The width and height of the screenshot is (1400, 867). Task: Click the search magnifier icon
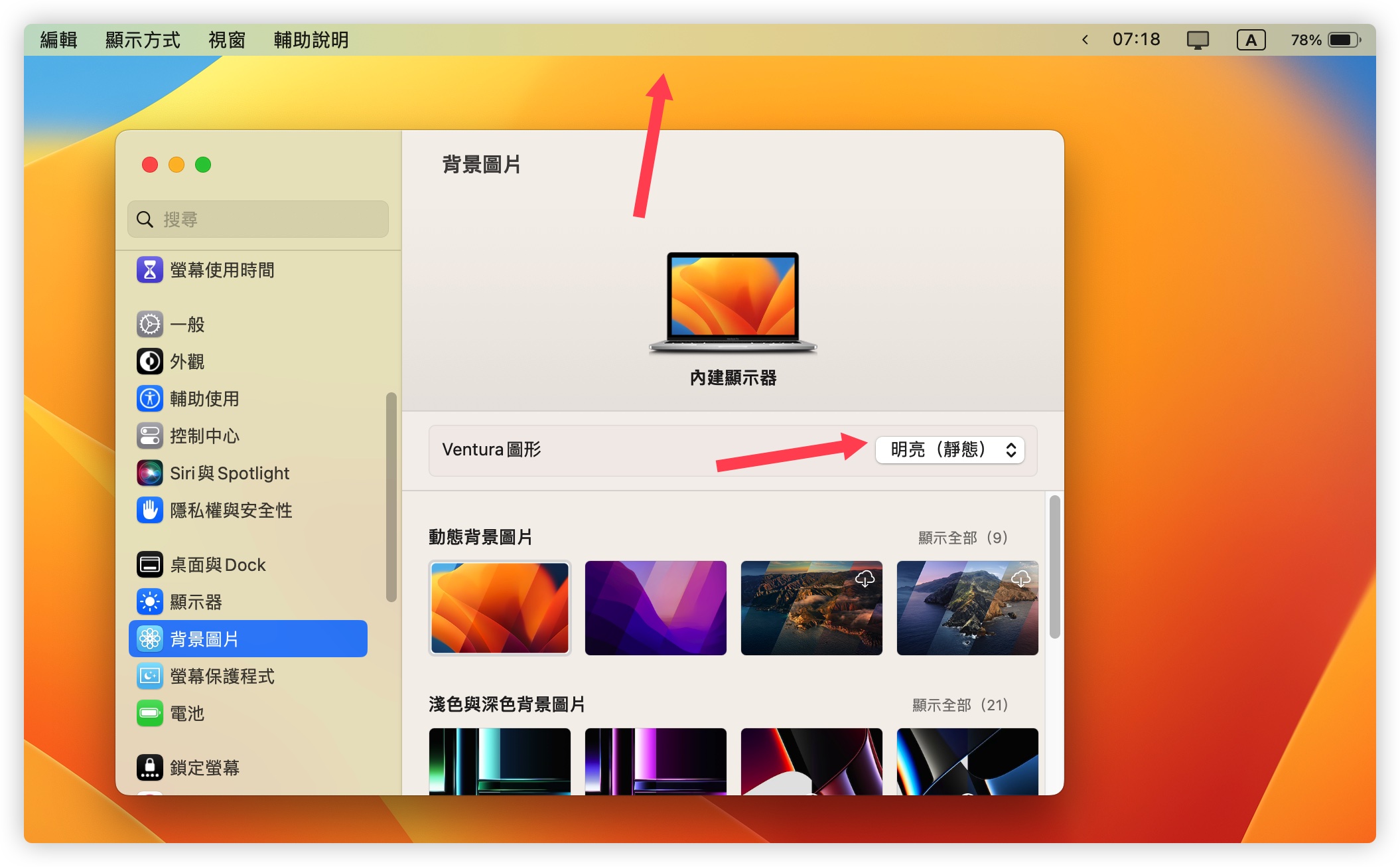(145, 219)
